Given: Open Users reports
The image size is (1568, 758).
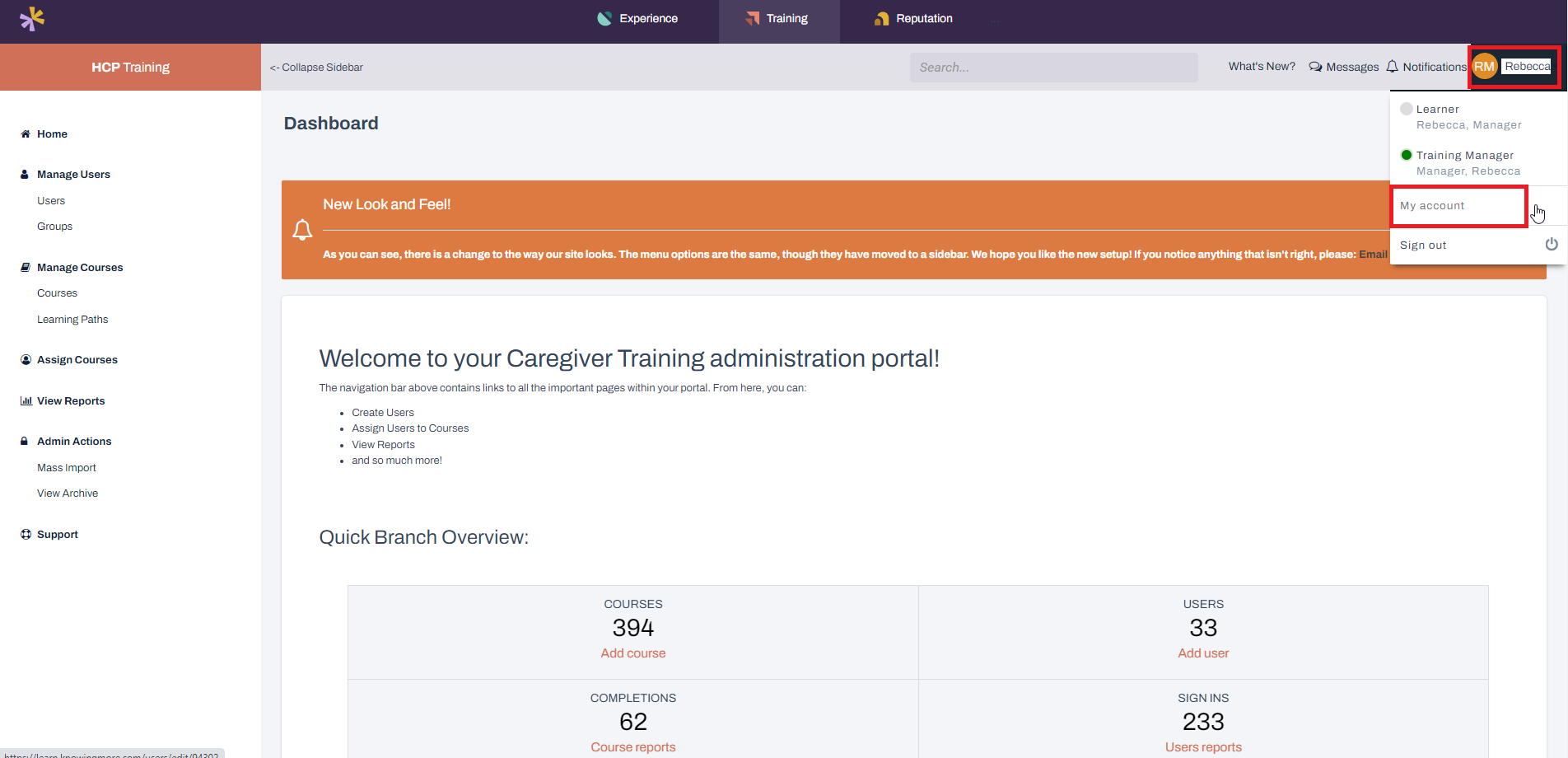Looking at the screenshot, I should point(1203,746).
